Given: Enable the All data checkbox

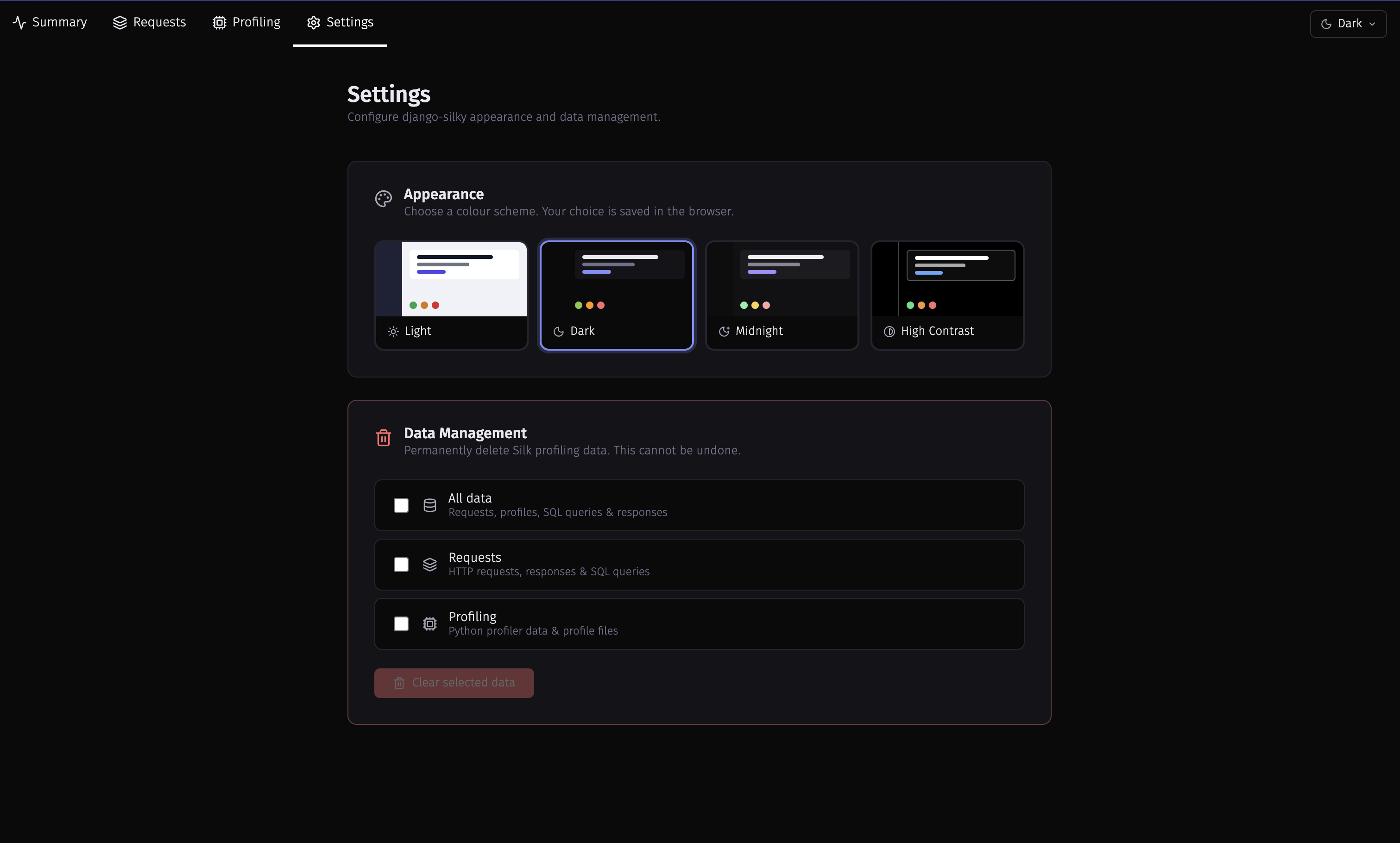Looking at the screenshot, I should pos(401,505).
